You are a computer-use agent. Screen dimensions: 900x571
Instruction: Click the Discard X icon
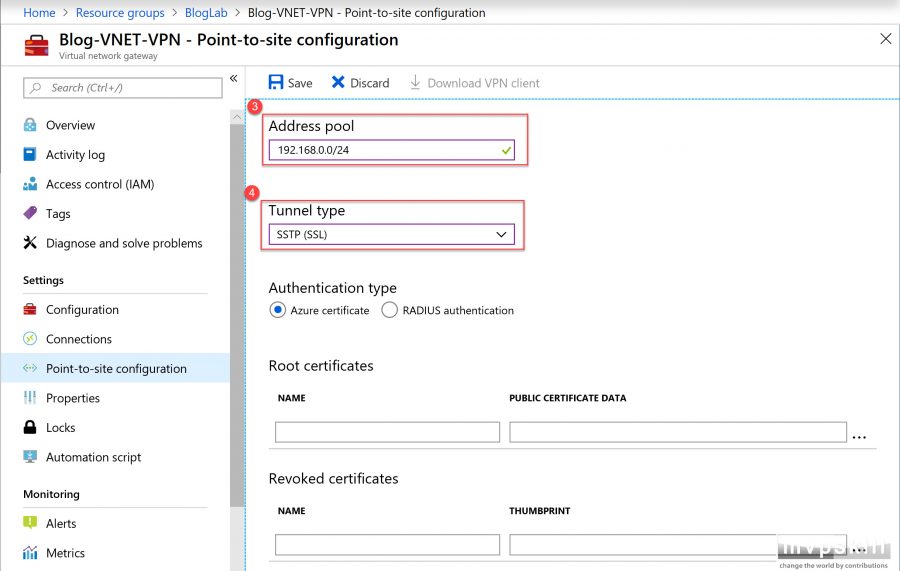[338, 82]
